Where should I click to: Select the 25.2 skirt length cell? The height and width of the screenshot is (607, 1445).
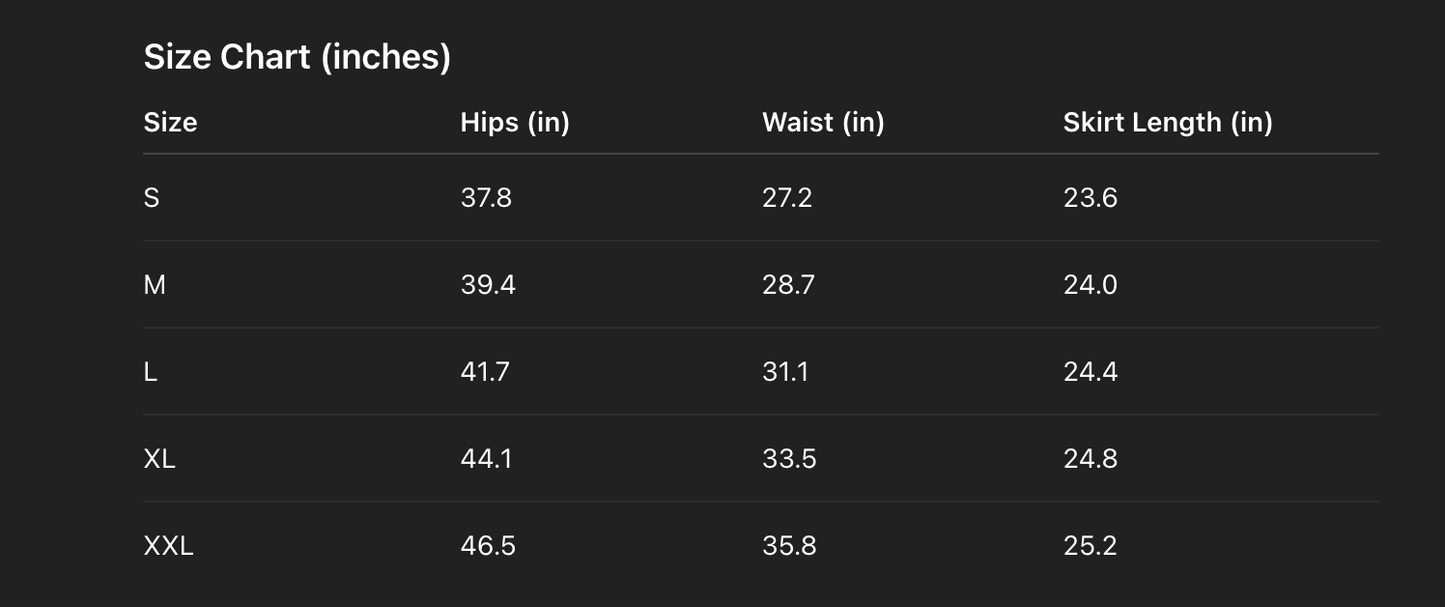pyautogui.click(x=1090, y=546)
